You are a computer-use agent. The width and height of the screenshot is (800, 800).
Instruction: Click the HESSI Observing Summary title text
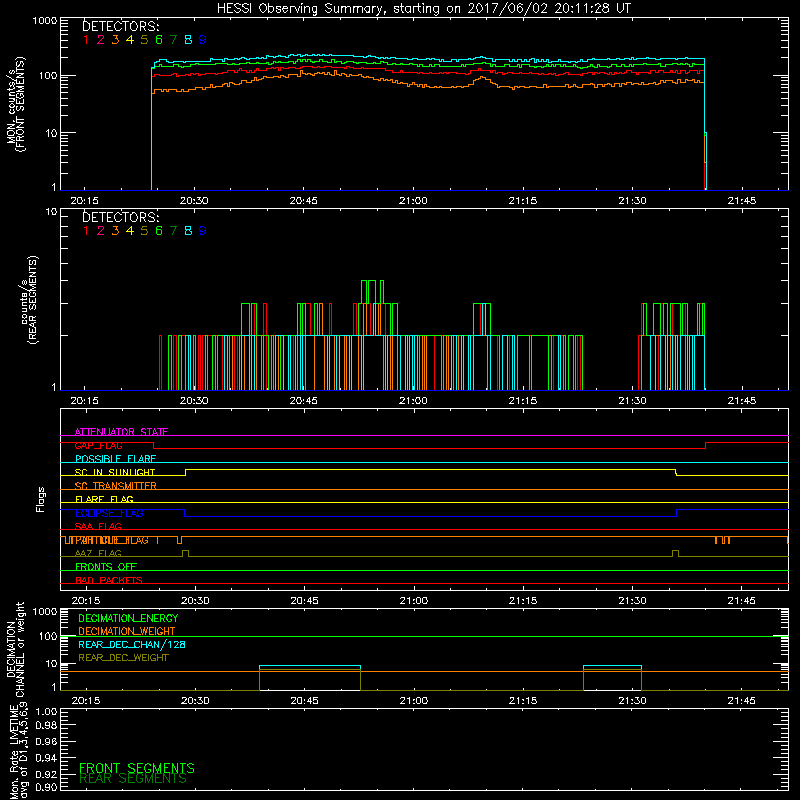tap(423, 9)
